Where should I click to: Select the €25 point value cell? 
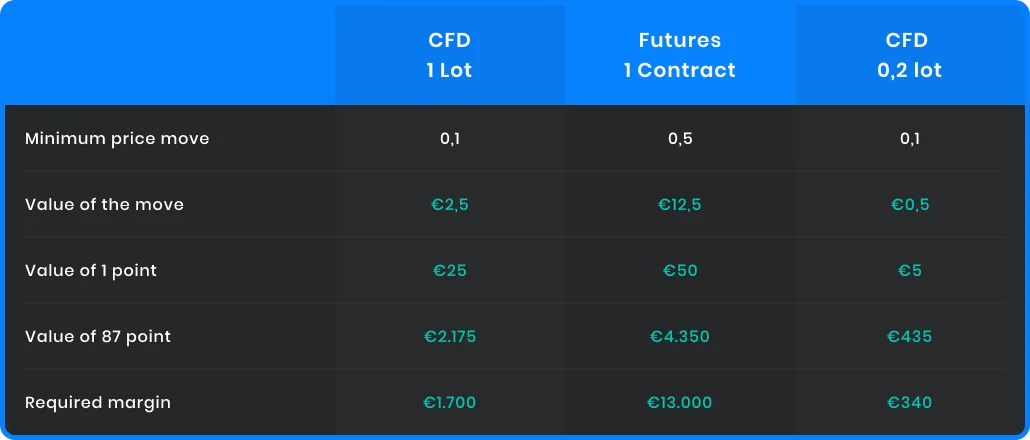pos(450,271)
